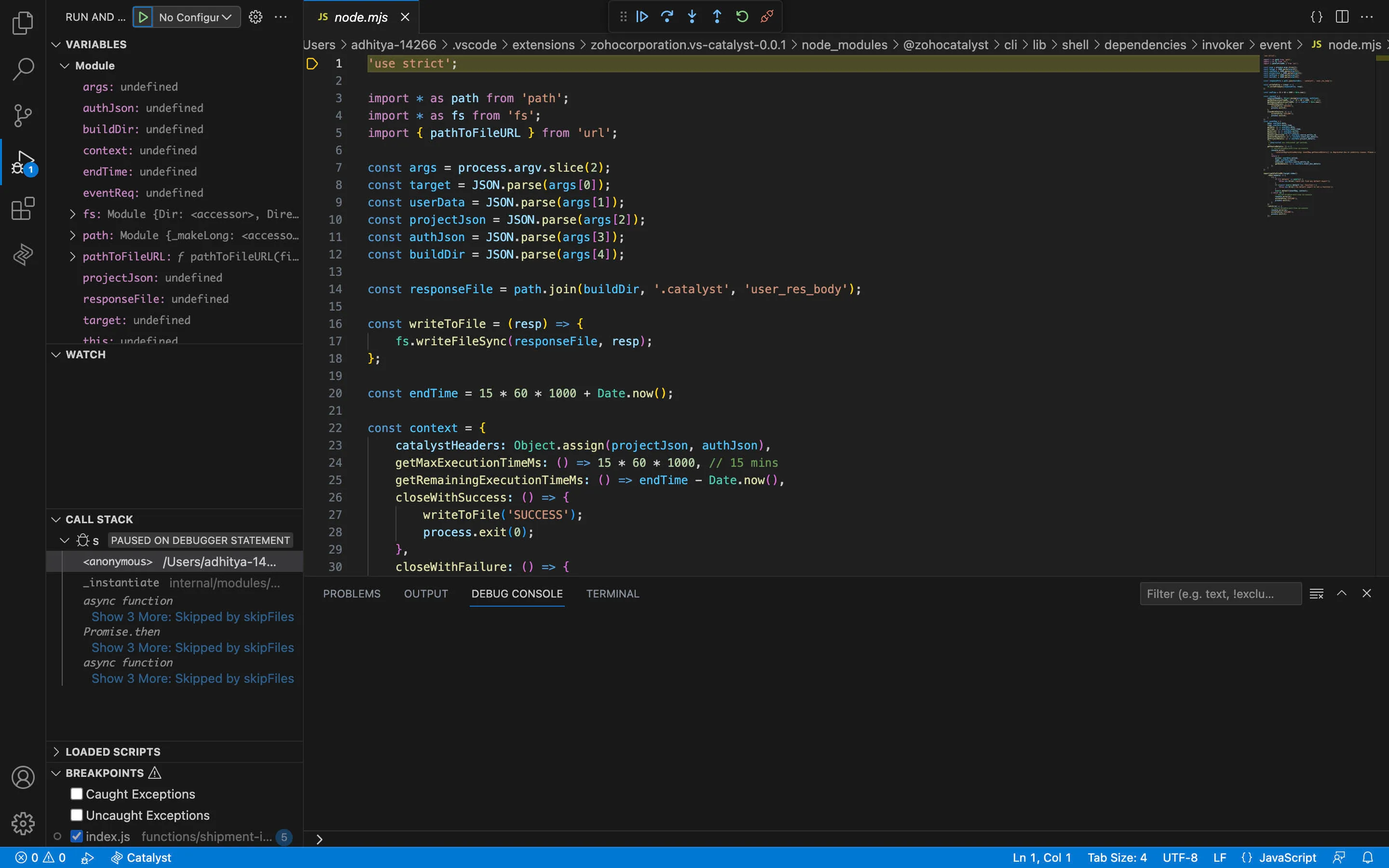Select the _instantiate call stack frame
1389x868 pixels.
coord(175,583)
